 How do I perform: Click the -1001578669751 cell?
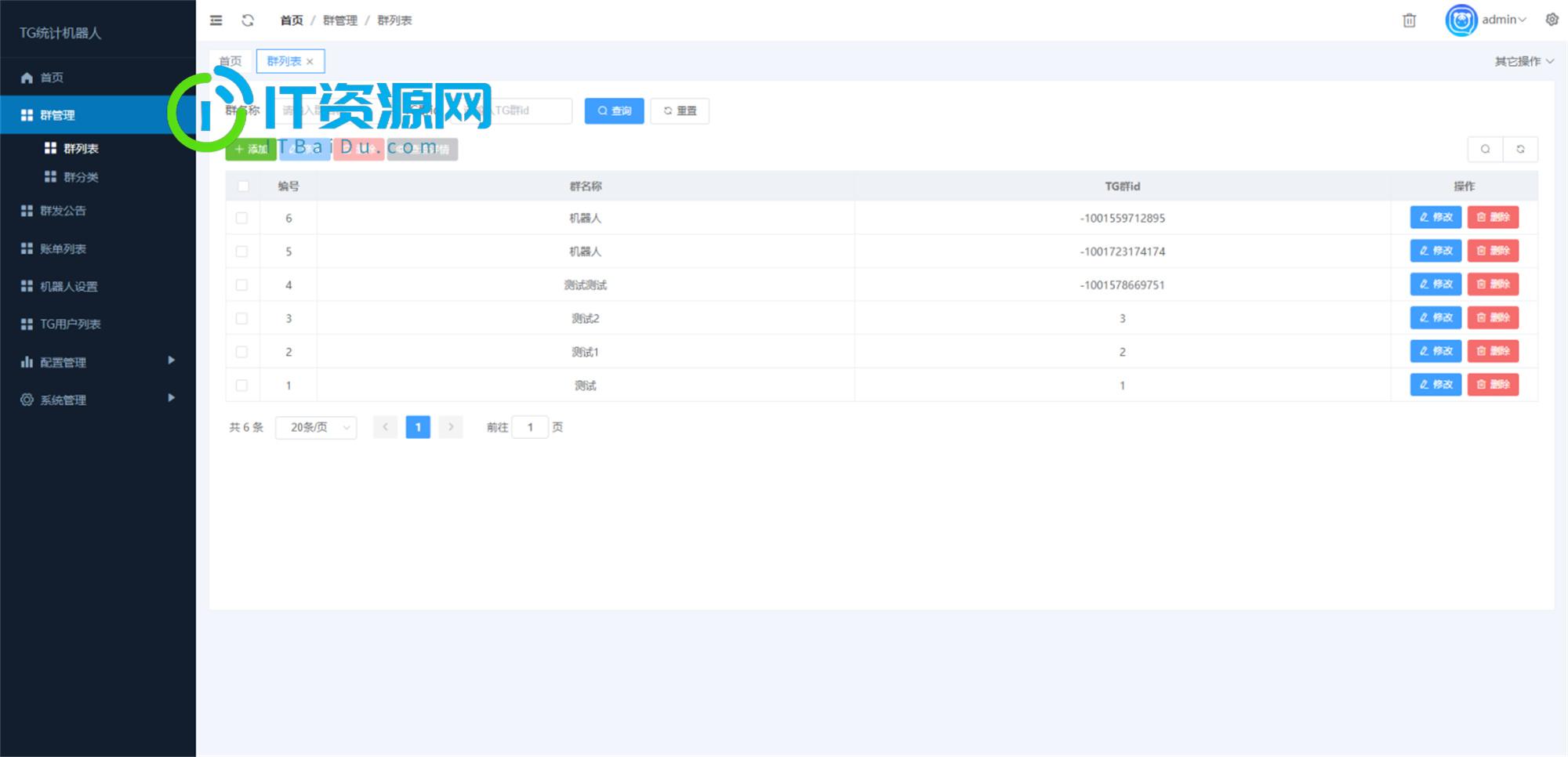point(1122,285)
